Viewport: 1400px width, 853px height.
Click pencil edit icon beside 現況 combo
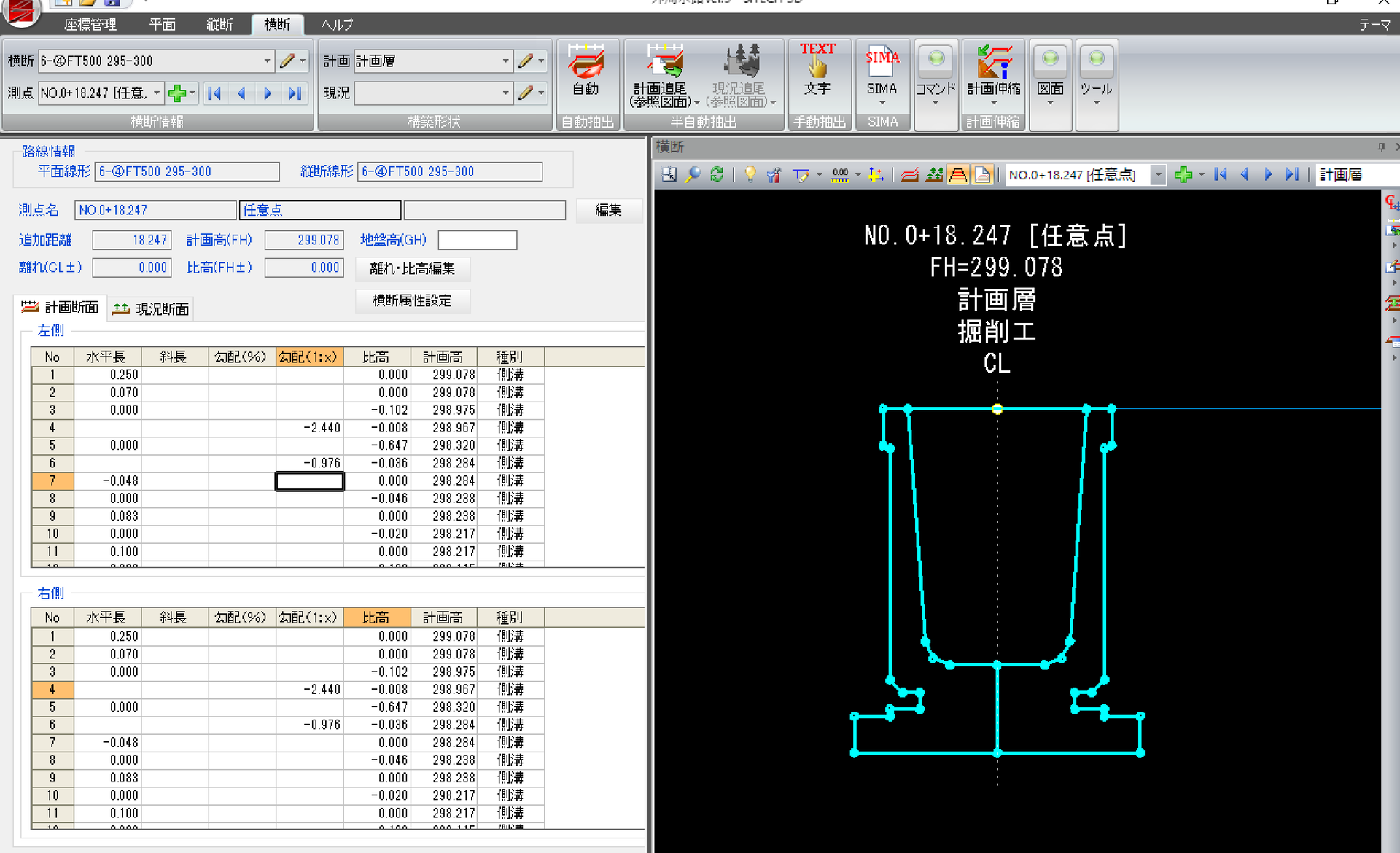(x=526, y=93)
